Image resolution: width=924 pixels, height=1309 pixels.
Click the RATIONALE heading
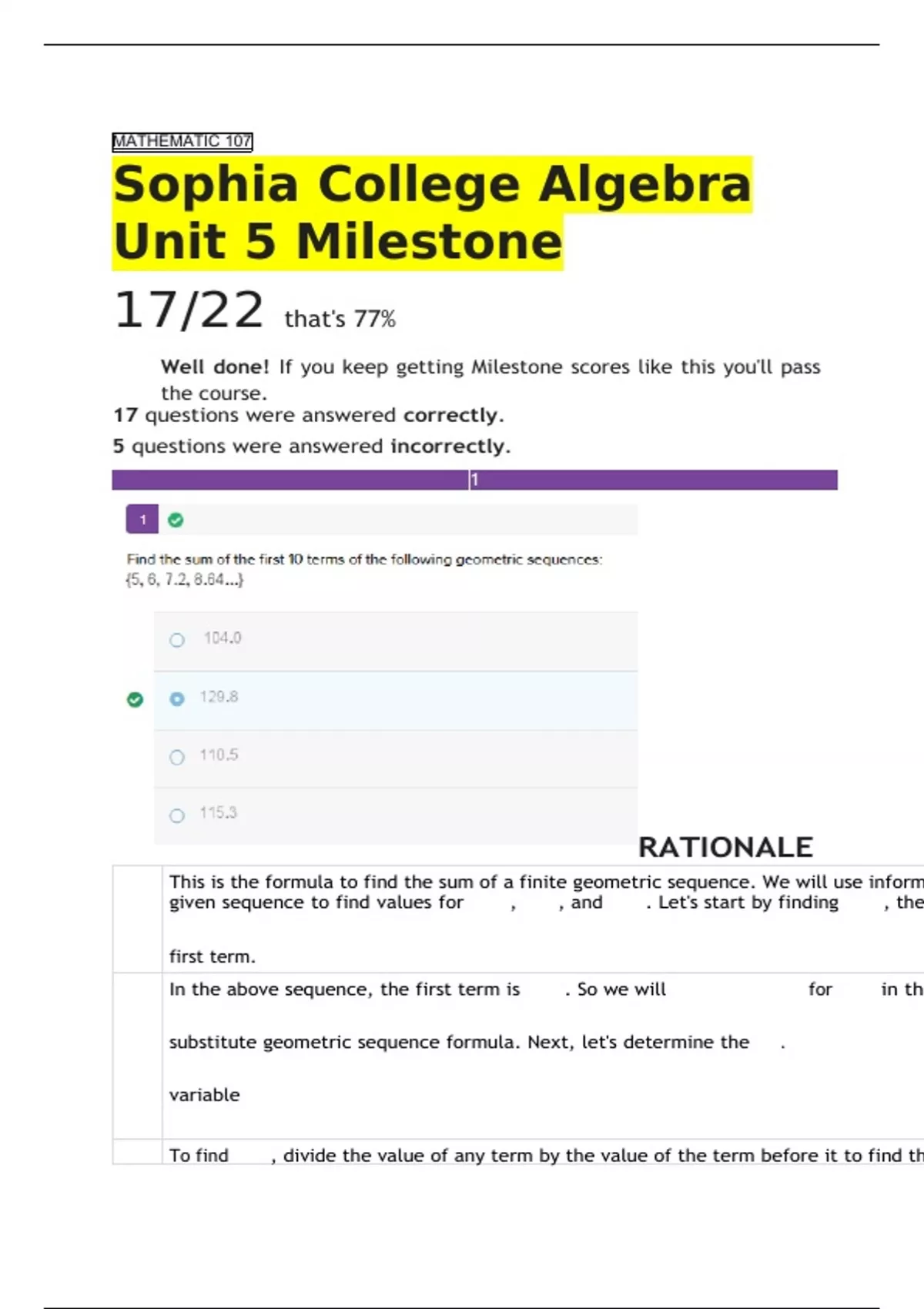tap(725, 847)
